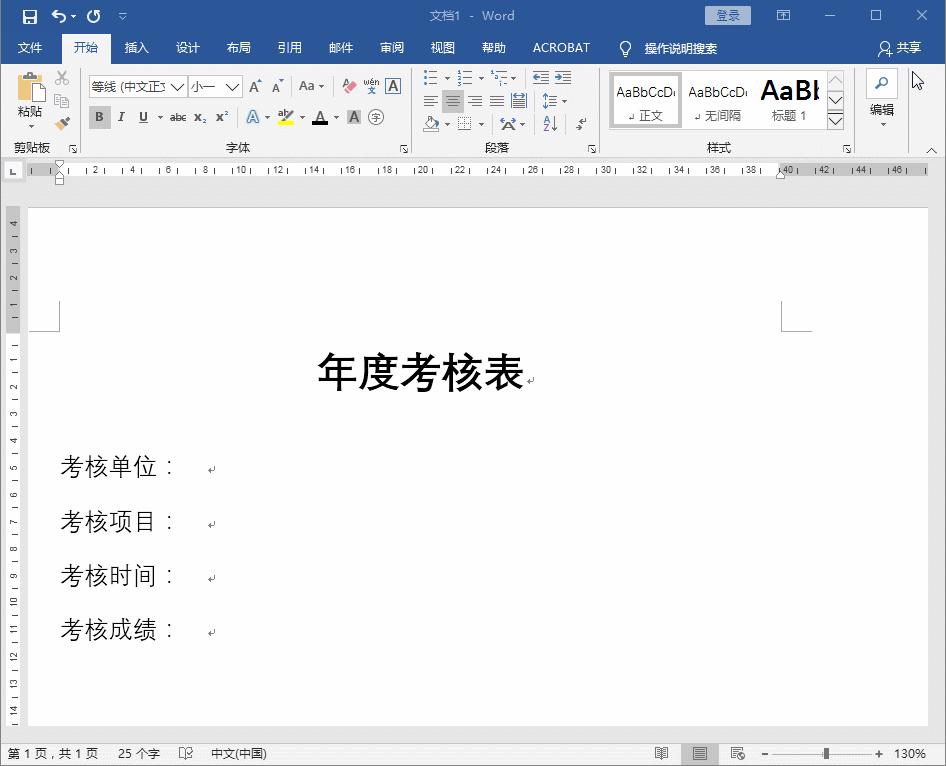Apply the 标题 1 style
The width and height of the screenshot is (946, 766).
[790, 98]
